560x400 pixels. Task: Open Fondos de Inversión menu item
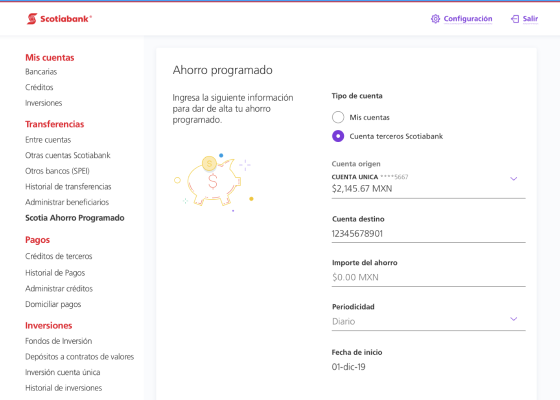click(x=59, y=341)
